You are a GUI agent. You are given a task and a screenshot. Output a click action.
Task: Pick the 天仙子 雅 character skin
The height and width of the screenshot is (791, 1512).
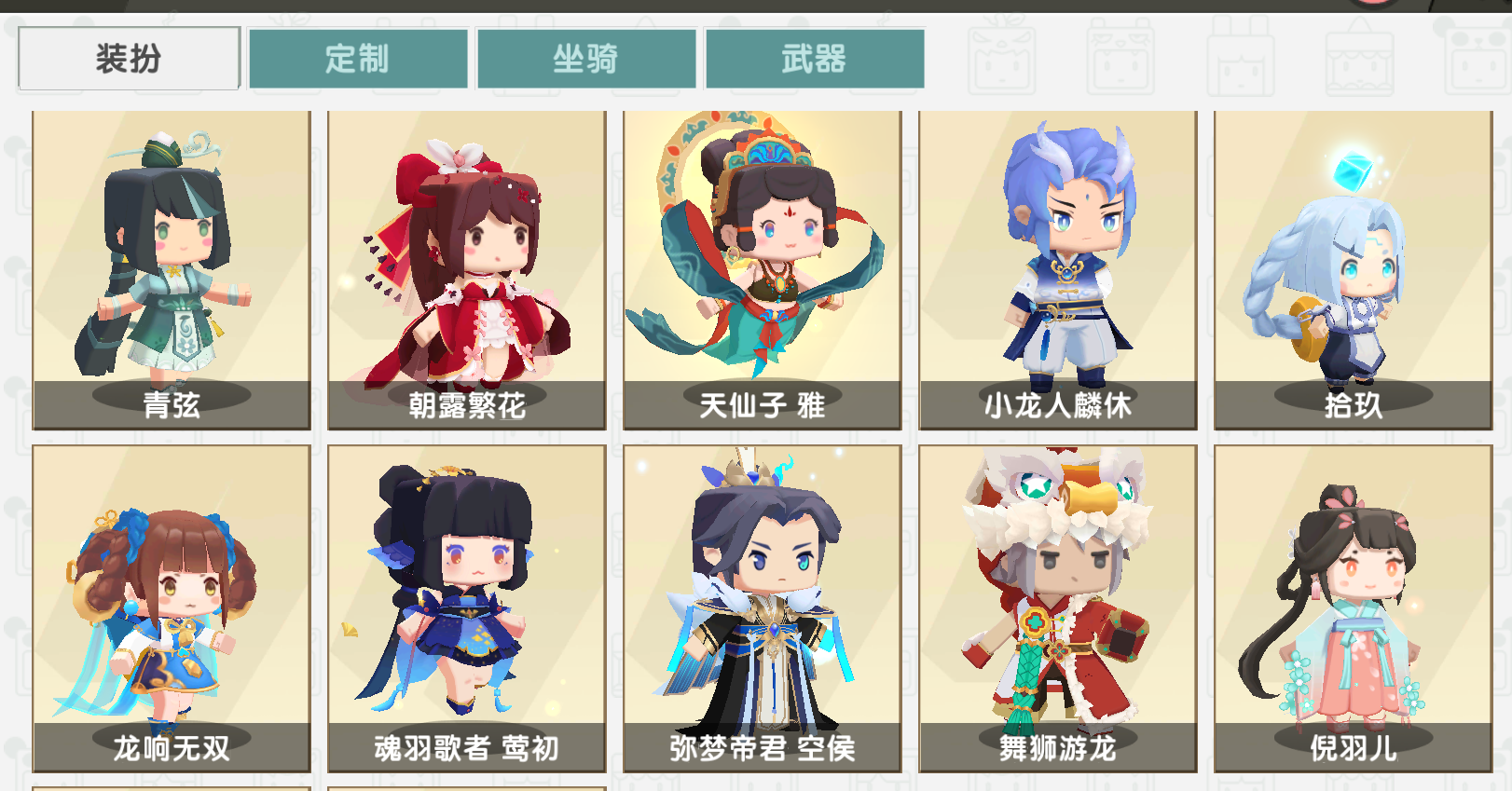(763, 270)
